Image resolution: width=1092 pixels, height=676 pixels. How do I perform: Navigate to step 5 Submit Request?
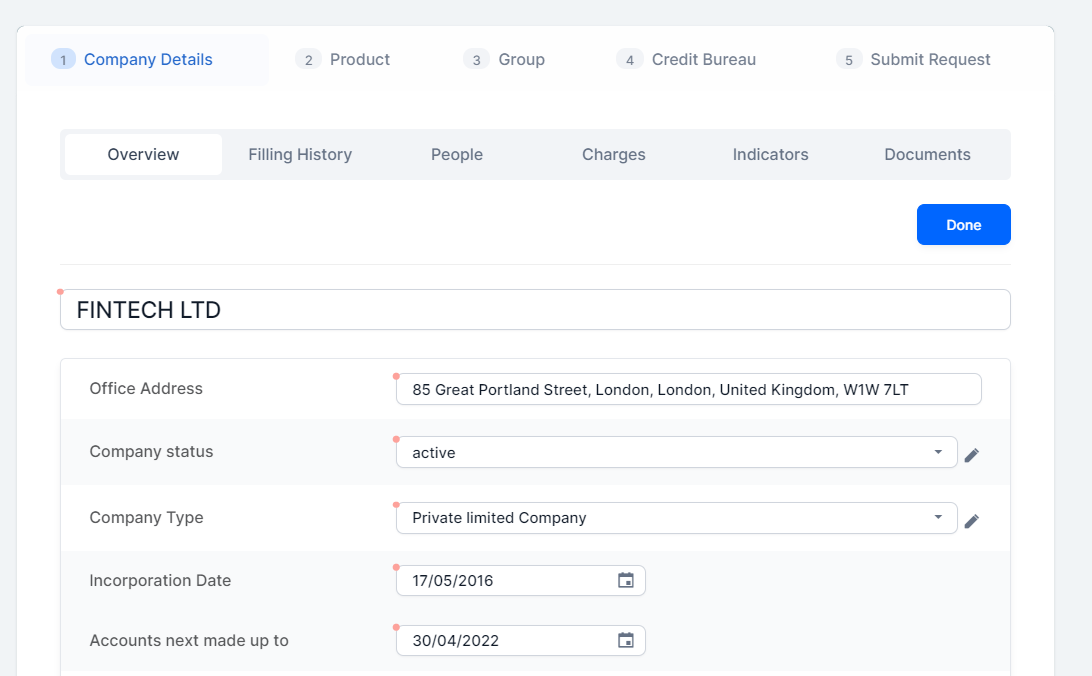pos(914,60)
